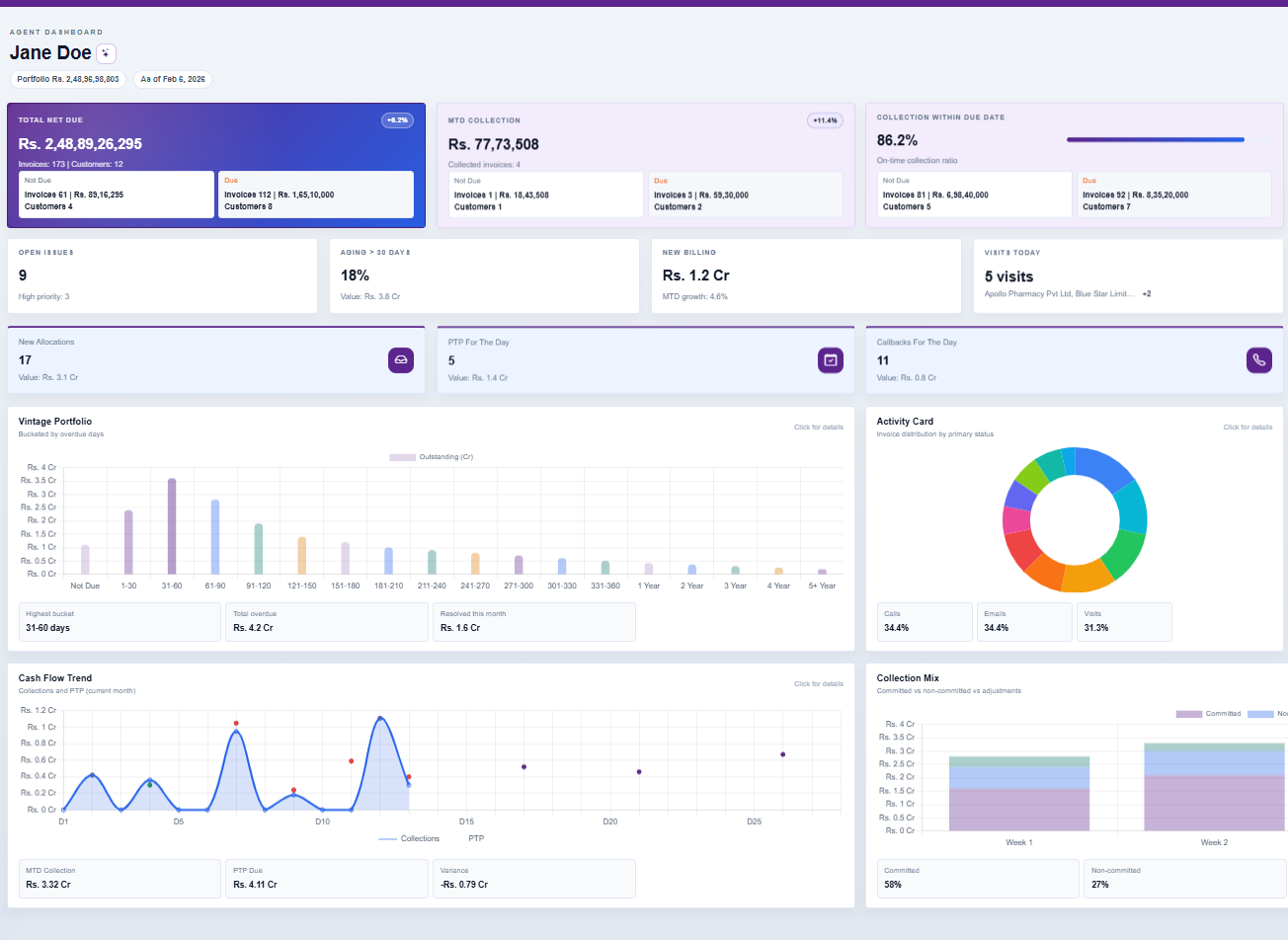Select the Due invoices panel in MTD Collection
The height and width of the screenshot is (940, 1288).
tap(743, 193)
